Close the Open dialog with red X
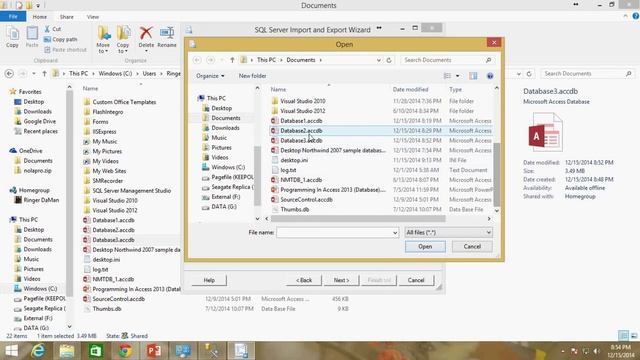This screenshot has height=360, width=640. [494, 42]
